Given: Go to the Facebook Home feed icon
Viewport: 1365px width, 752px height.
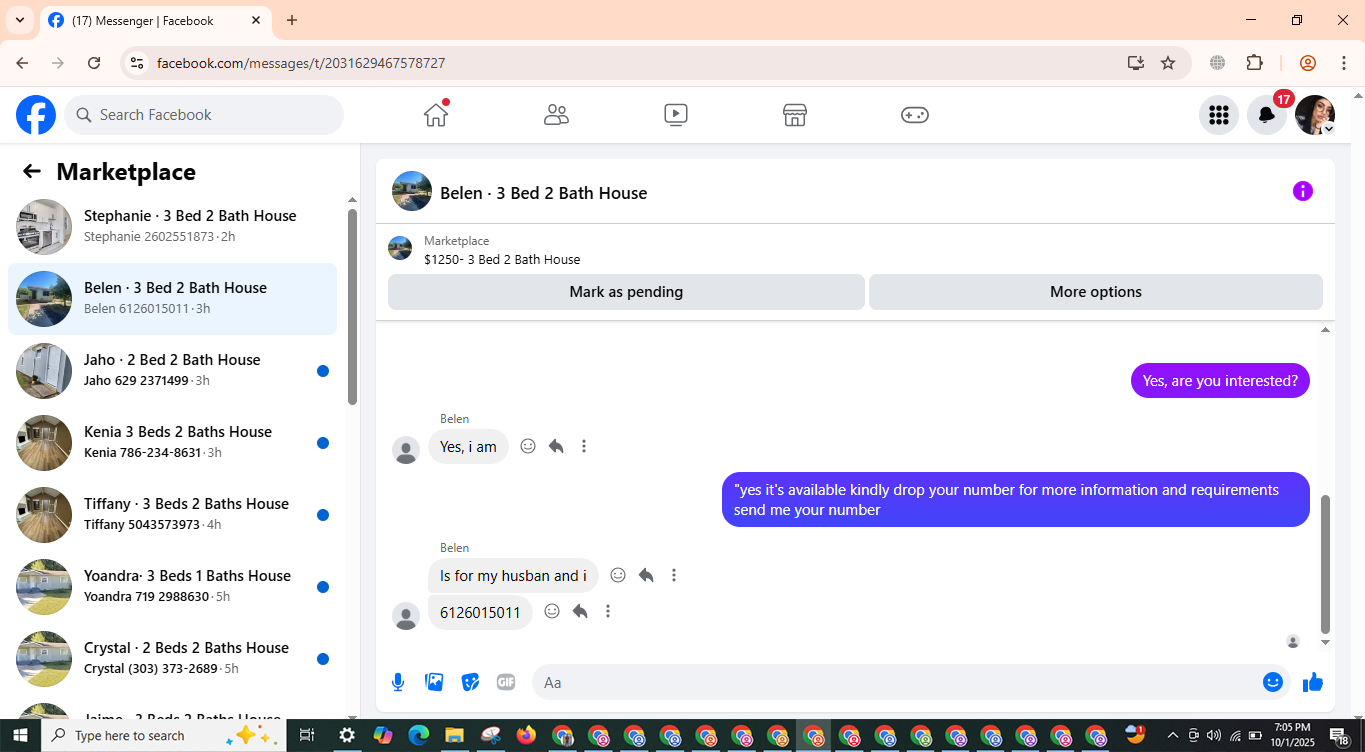Looking at the screenshot, I should [x=436, y=115].
